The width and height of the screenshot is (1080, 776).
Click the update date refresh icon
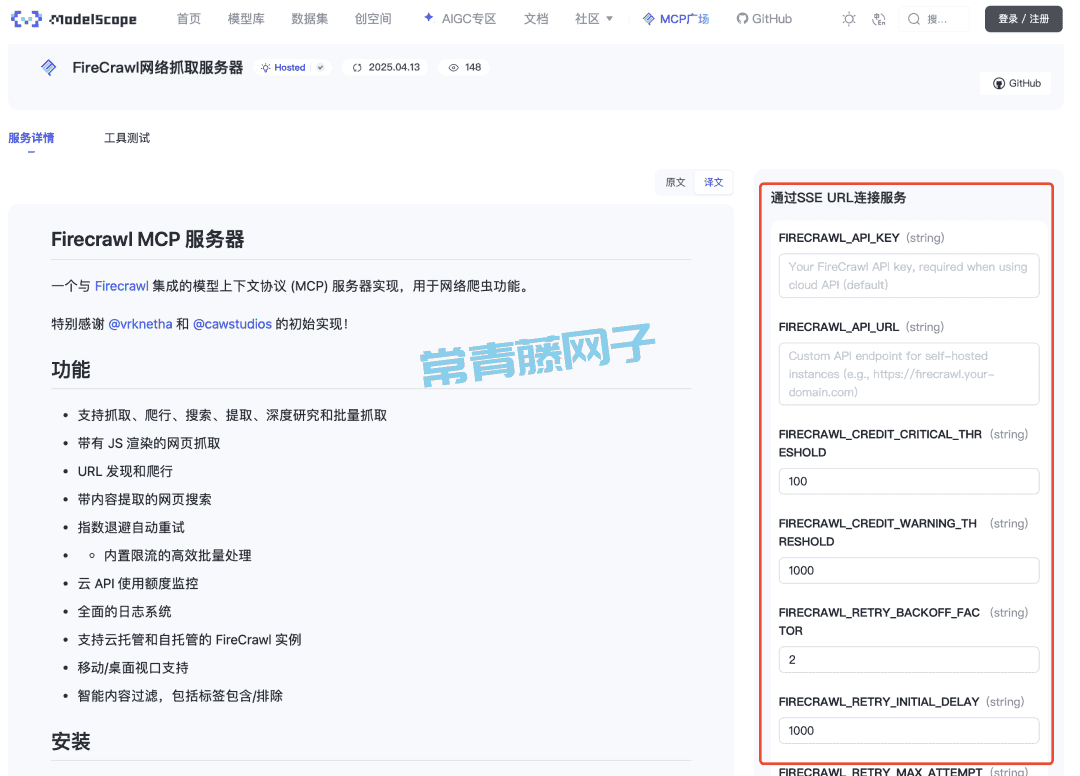click(357, 67)
